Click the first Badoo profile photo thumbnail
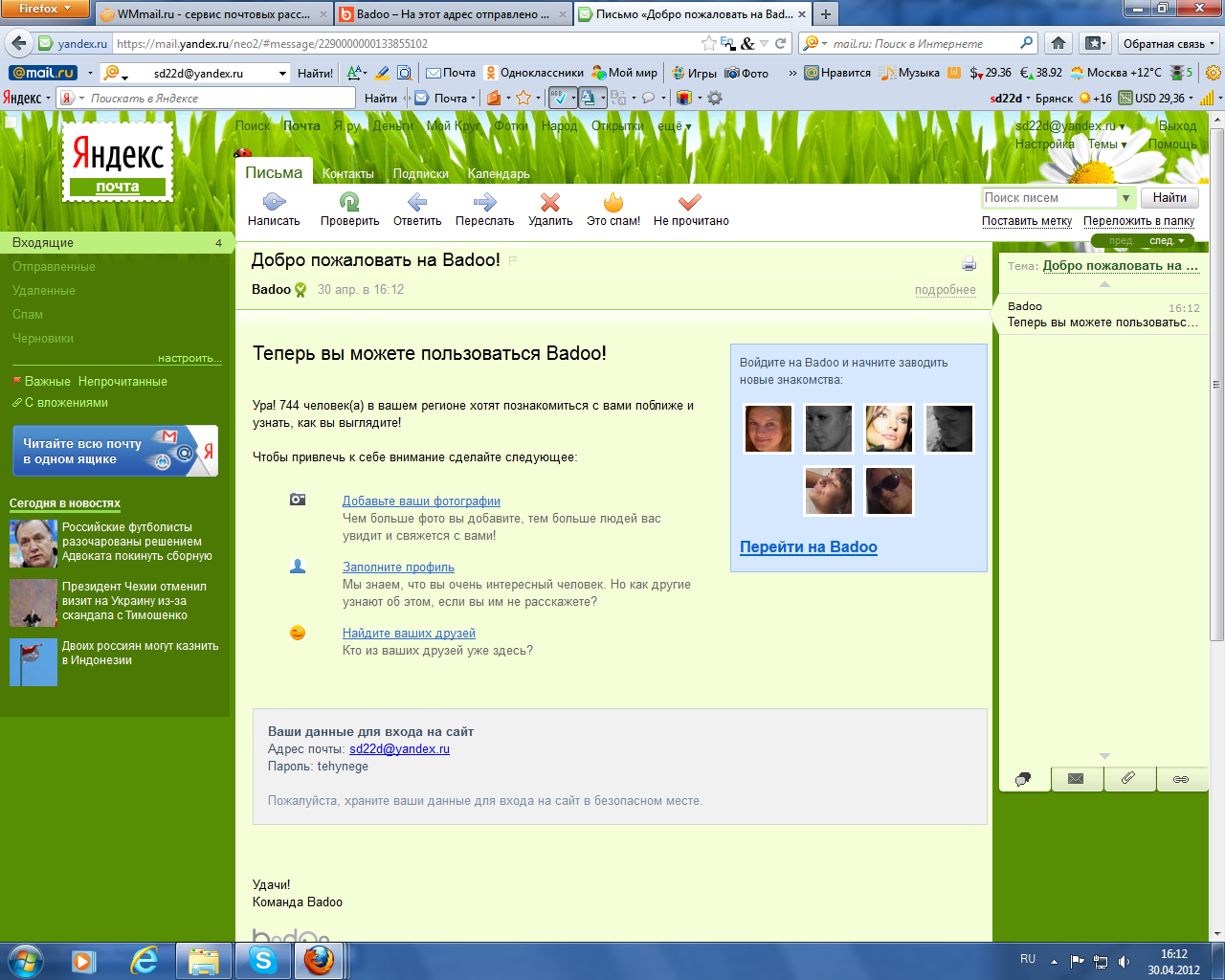1225x980 pixels. (x=768, y=428)
